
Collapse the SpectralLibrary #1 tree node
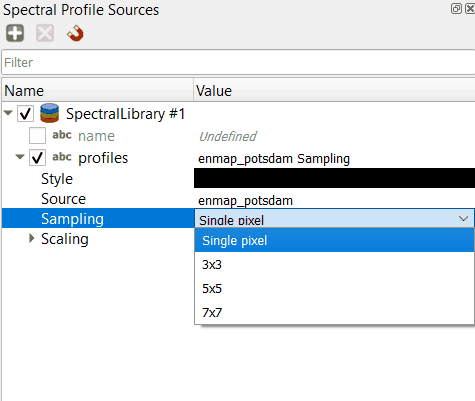[8, 113]
